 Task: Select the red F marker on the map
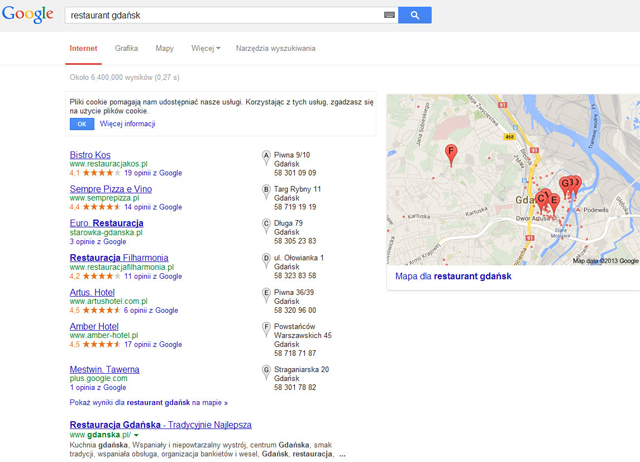pyautogui.click(x=451, y=155)
